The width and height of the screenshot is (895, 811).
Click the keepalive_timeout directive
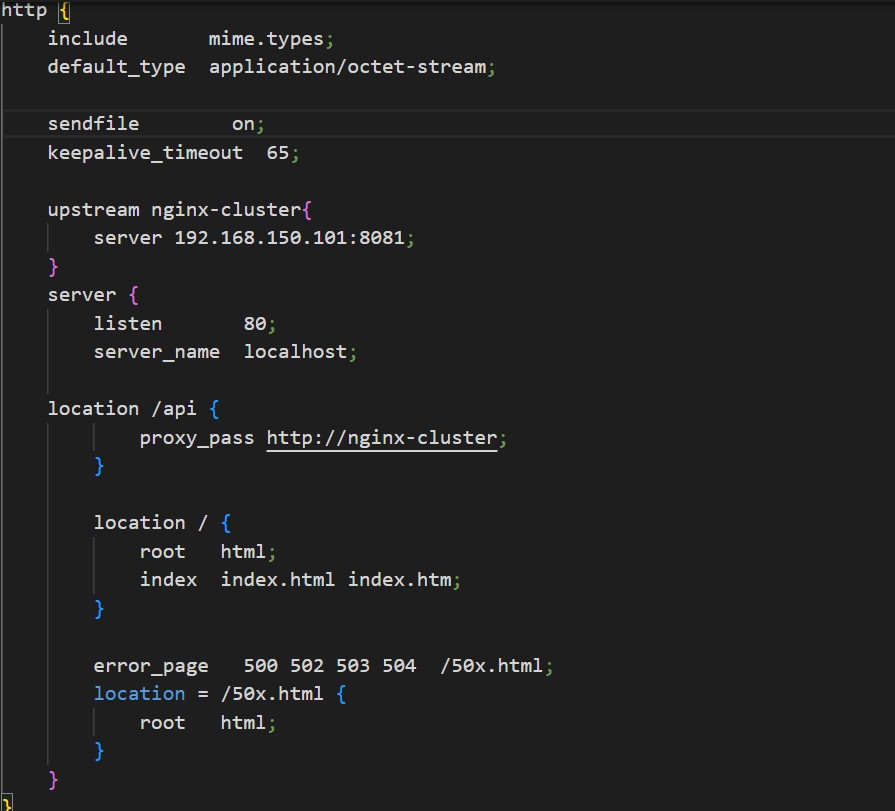[x=145, y=153]
